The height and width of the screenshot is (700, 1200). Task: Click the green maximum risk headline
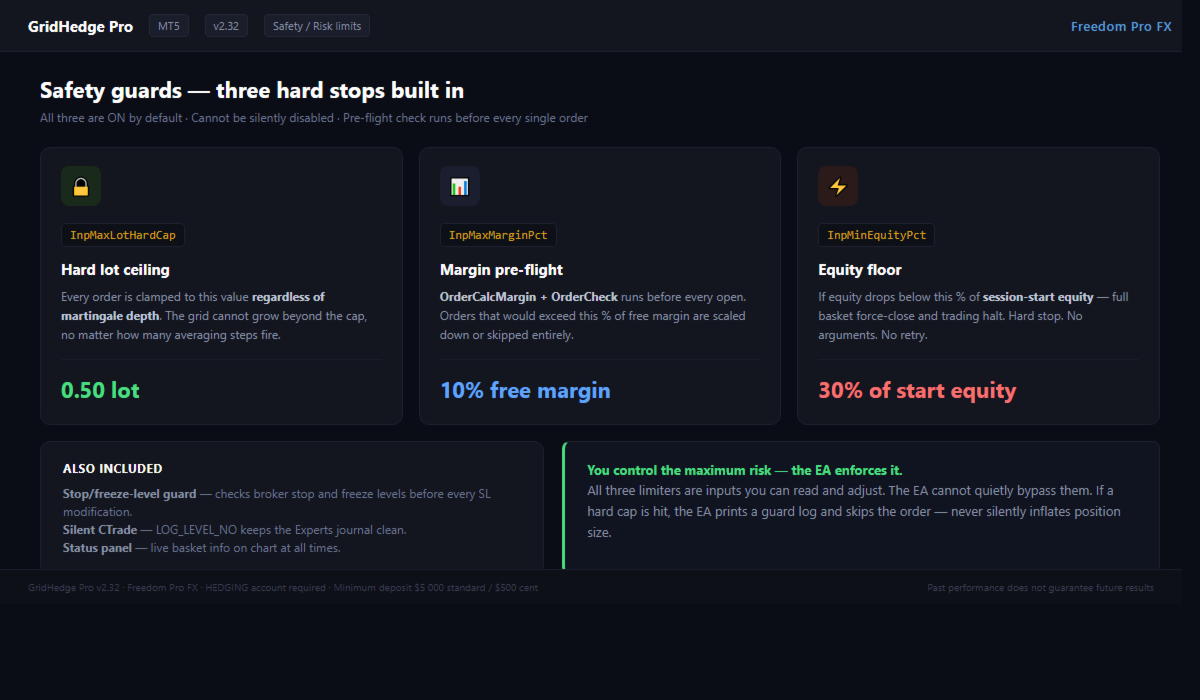744,470
